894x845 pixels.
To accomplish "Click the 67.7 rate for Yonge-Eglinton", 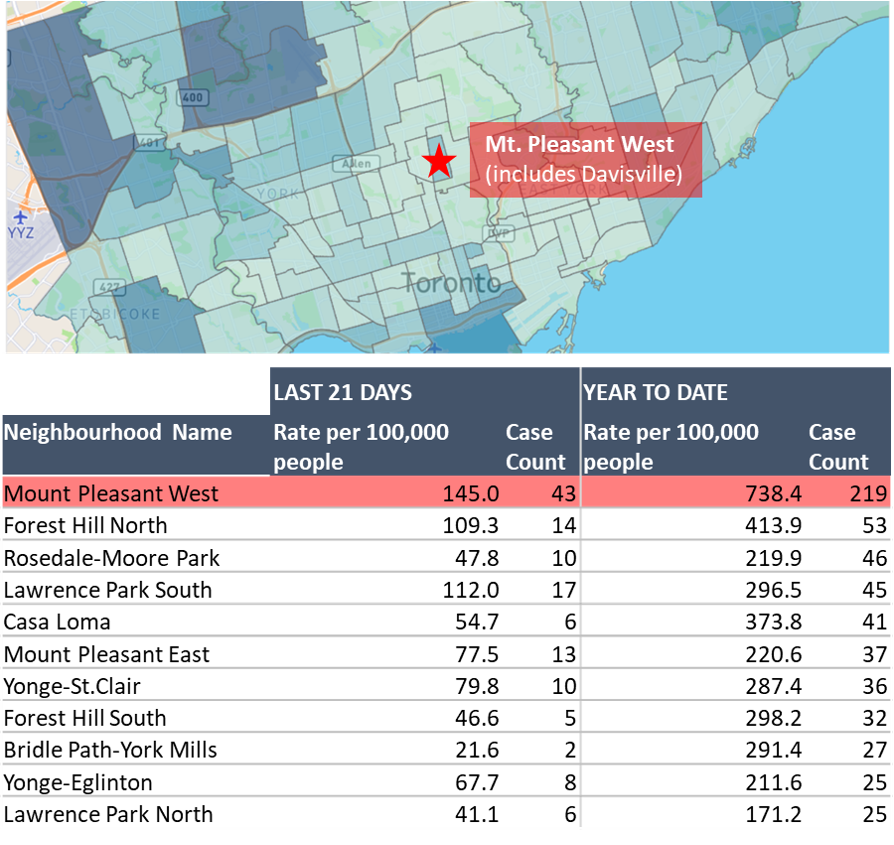I will (477, 783).
